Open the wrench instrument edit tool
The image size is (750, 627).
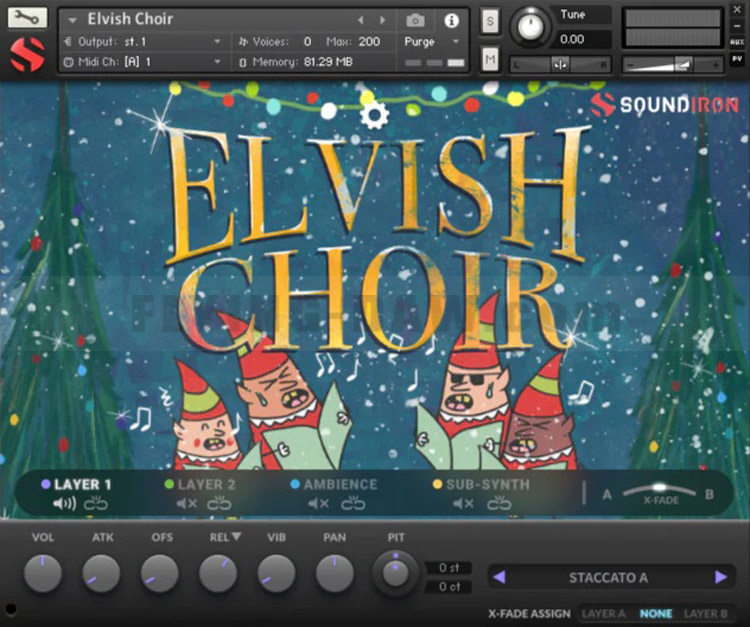(x=27, y=18)
